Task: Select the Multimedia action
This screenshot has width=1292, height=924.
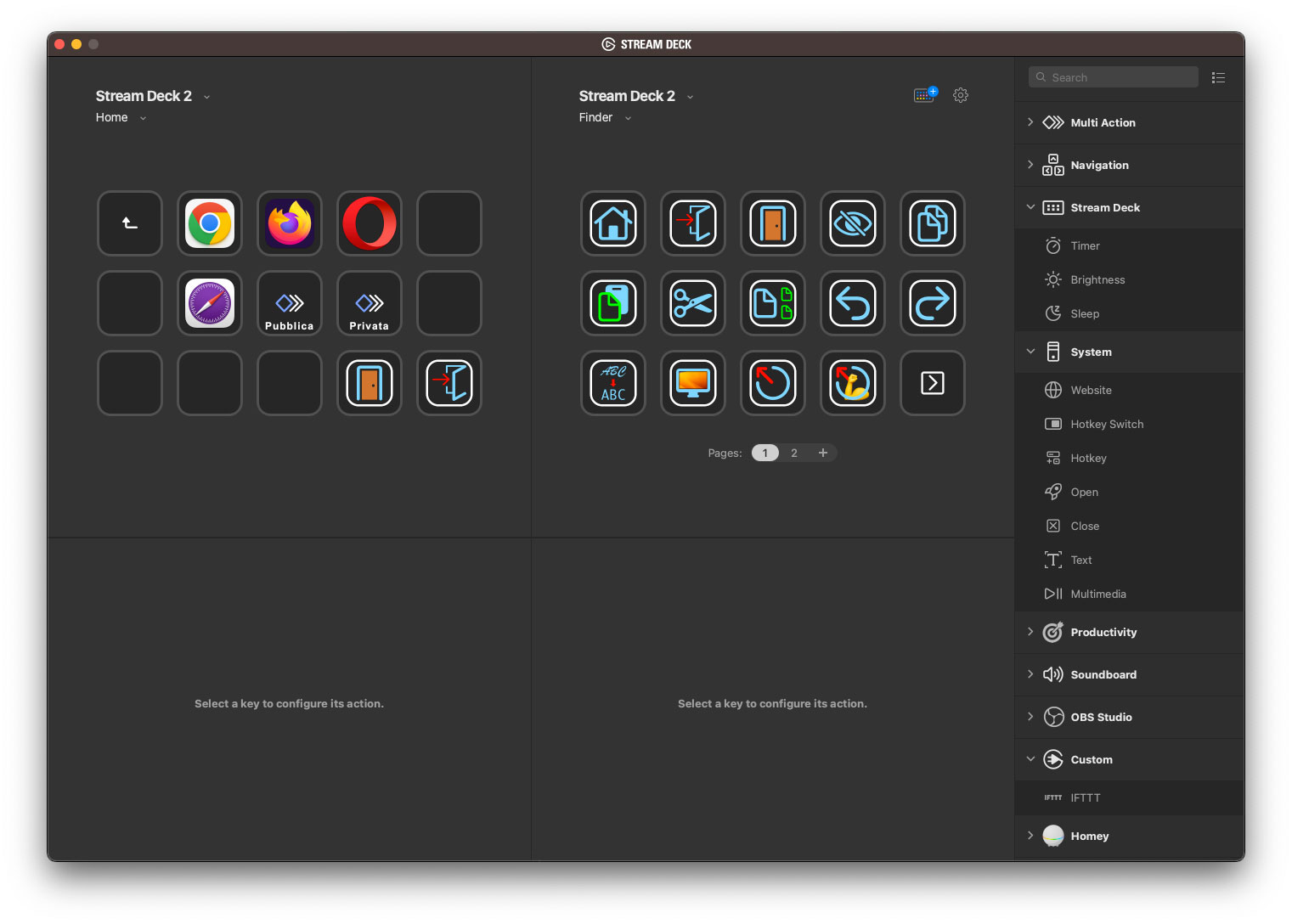Action: tap(1130, 594)
